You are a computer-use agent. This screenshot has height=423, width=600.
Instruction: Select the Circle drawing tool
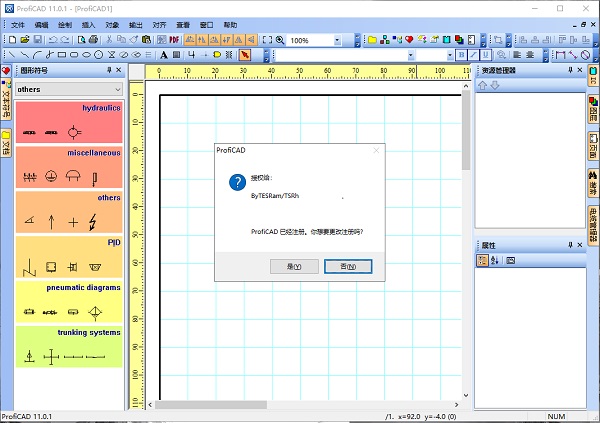(99, 55)
